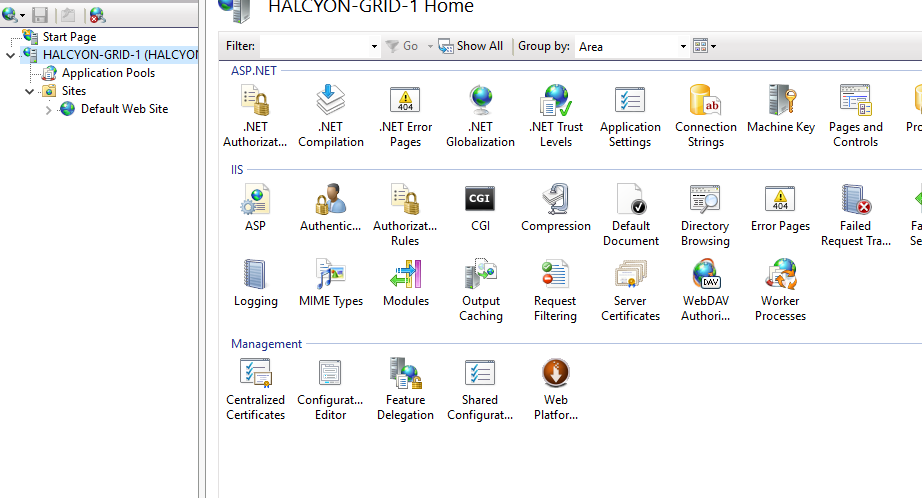
Task: Open the CGI feature
Action: coord(480,208)
